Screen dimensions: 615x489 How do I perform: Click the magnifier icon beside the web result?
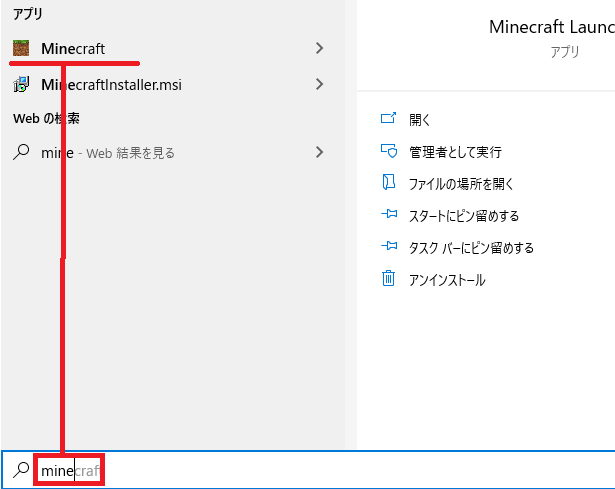point(21,152)
